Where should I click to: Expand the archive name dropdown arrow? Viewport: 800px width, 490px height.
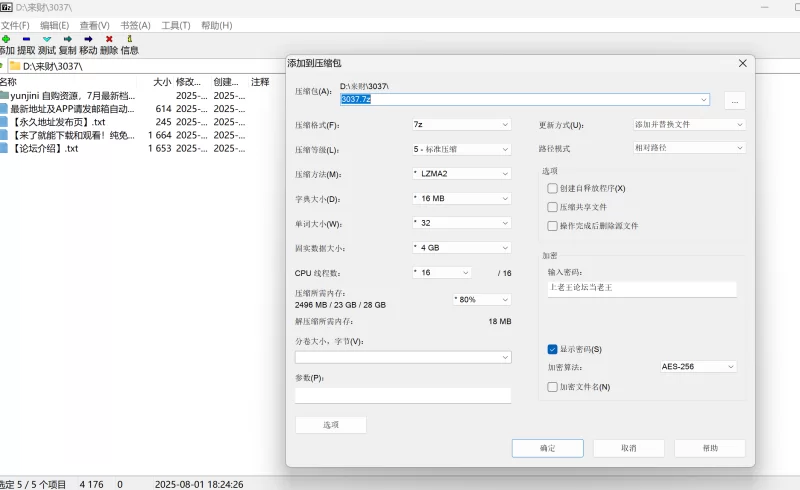point(704,100)
